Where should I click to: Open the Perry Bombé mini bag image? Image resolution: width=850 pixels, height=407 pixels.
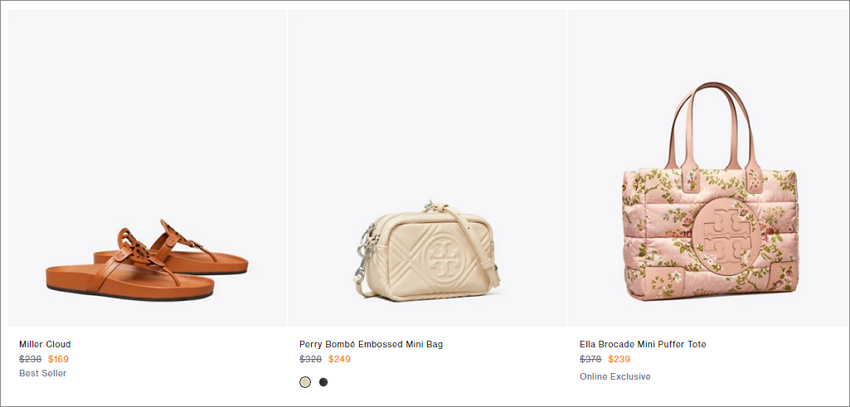pyautogui.click(x=427, y=168)
